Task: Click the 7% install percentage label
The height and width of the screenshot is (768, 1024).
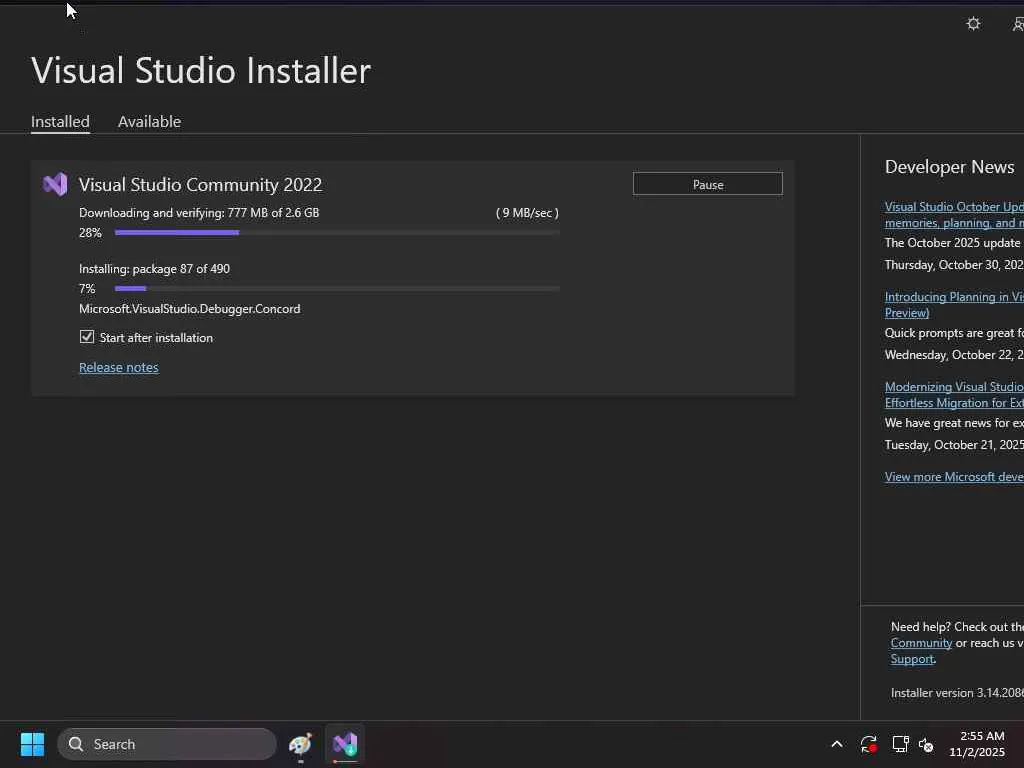Action: click(x=87, y=289)
